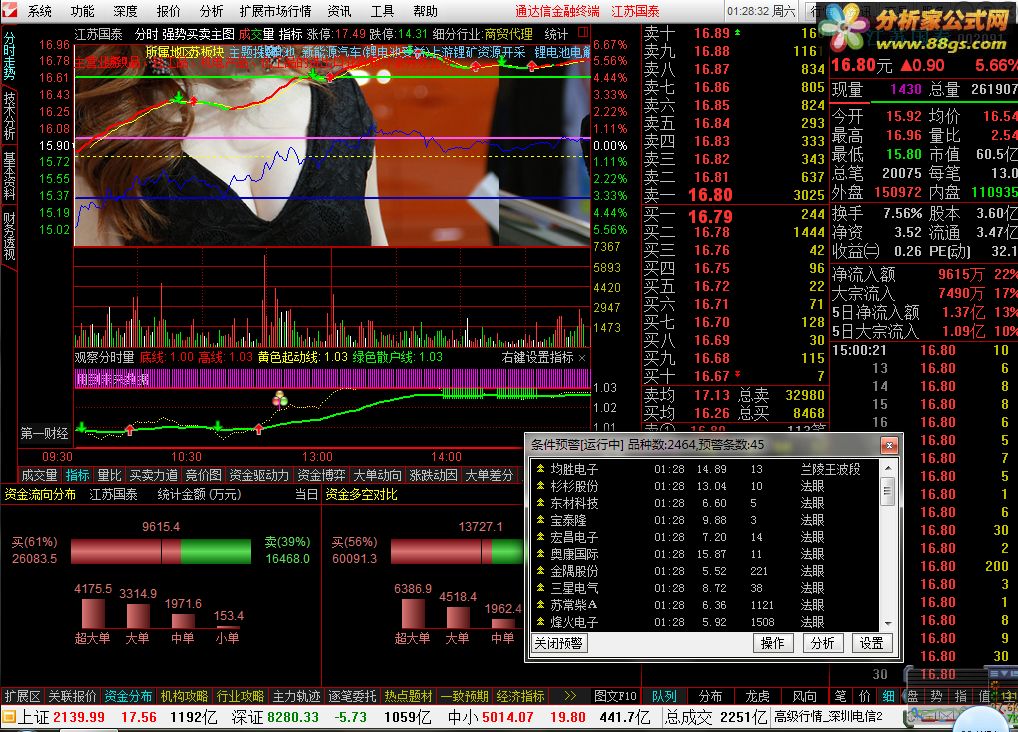Switch to 分时走势 side tab
The image size is (1018, 732).
(9, 56)
